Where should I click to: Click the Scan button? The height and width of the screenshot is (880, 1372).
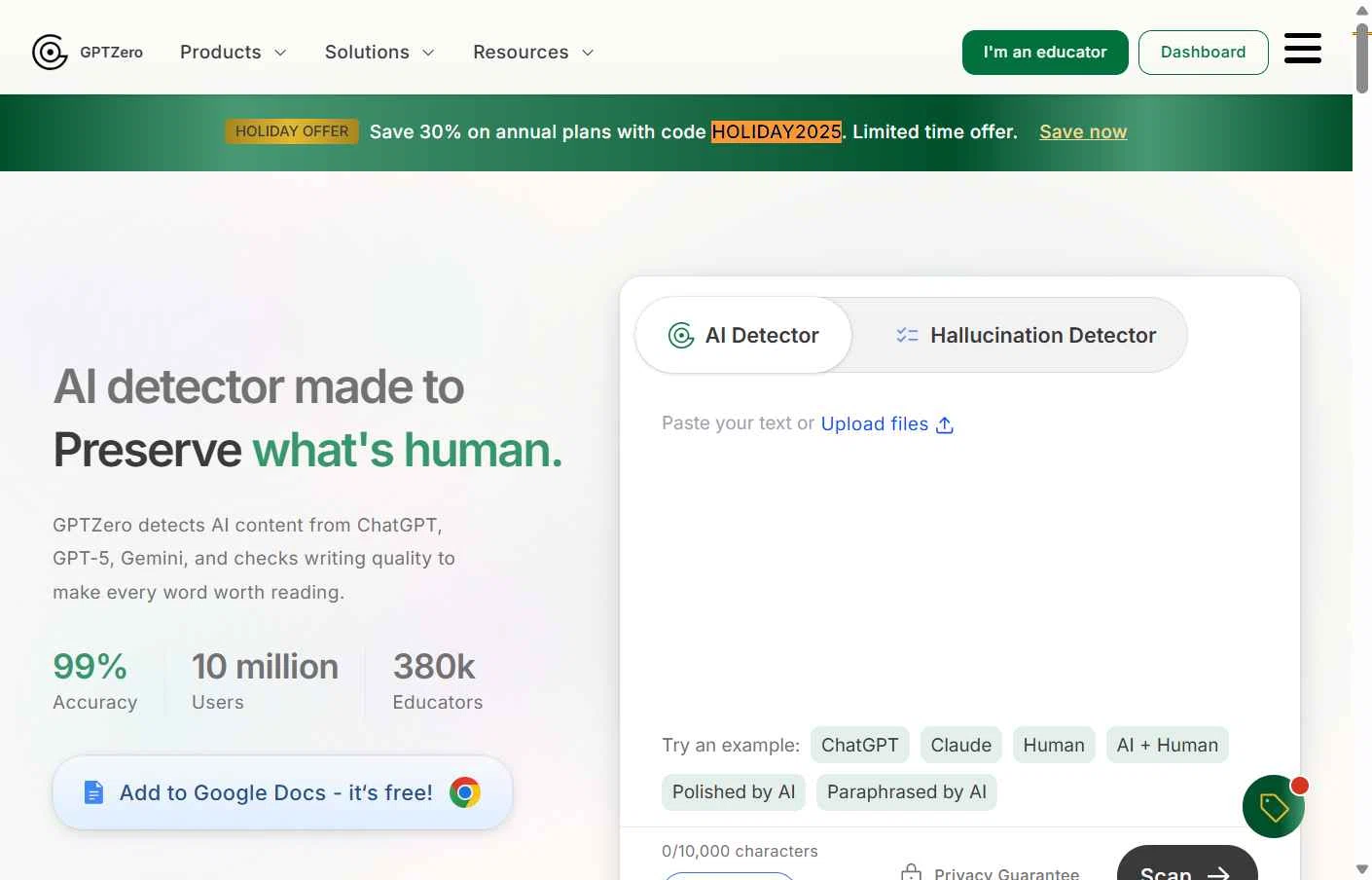point(1187,864)
